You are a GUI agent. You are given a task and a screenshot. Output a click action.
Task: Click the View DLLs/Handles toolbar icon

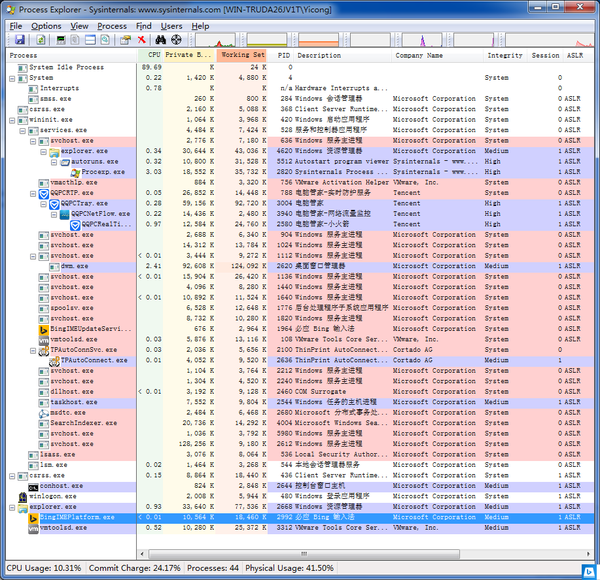105,40
